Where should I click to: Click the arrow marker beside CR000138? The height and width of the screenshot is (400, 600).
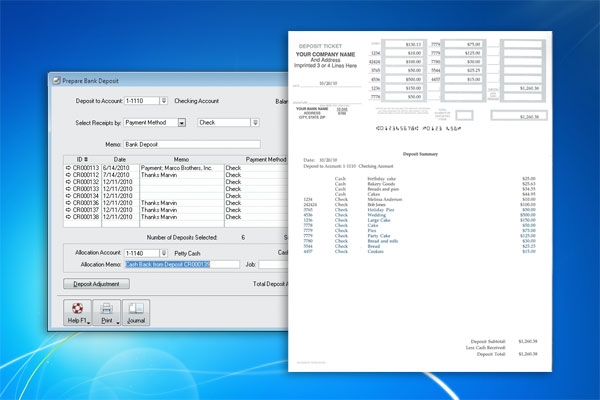(x=69, y=215)
